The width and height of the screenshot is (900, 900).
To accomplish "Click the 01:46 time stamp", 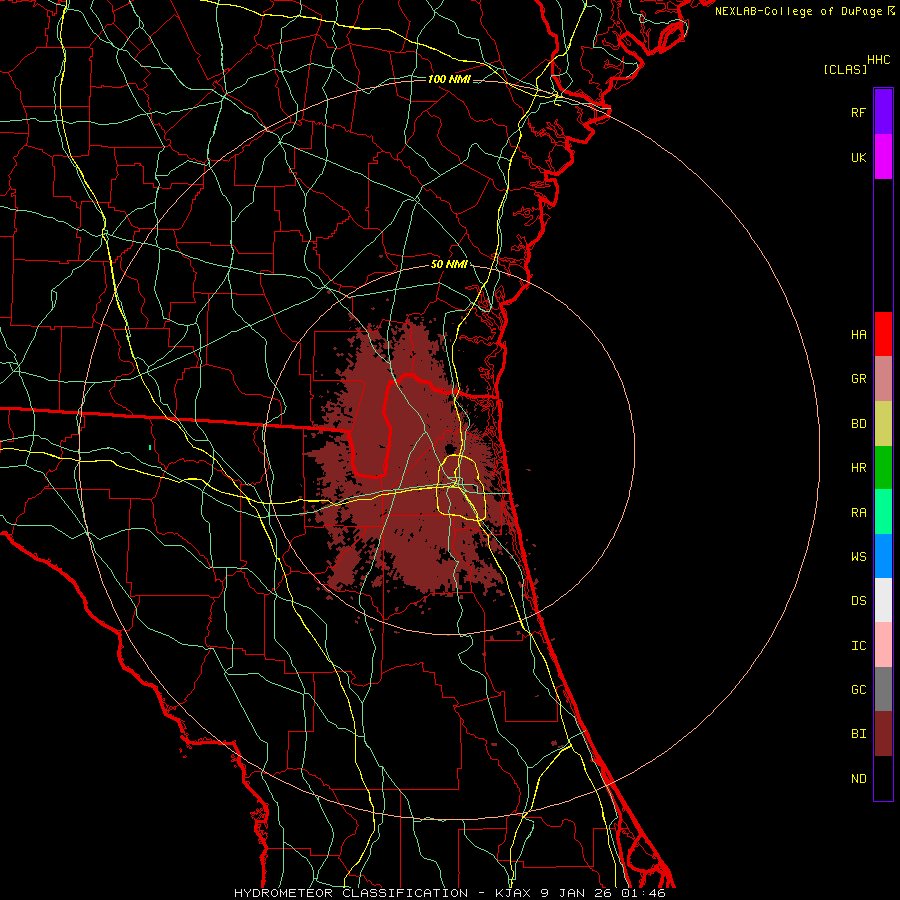I will [x=643, y=893].
